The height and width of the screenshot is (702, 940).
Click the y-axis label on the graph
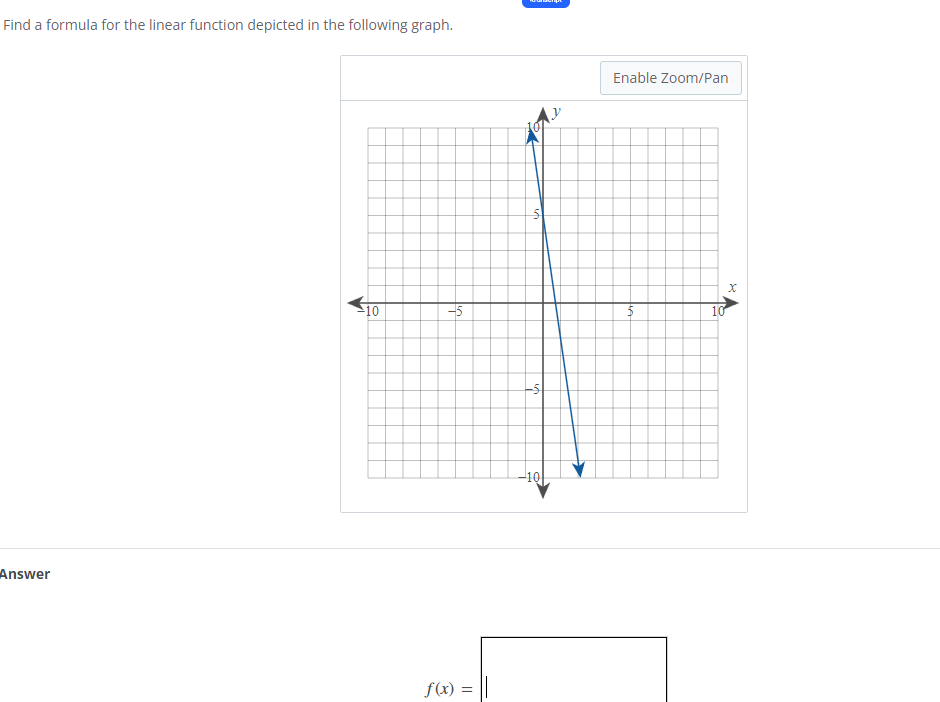click(556, 112)
